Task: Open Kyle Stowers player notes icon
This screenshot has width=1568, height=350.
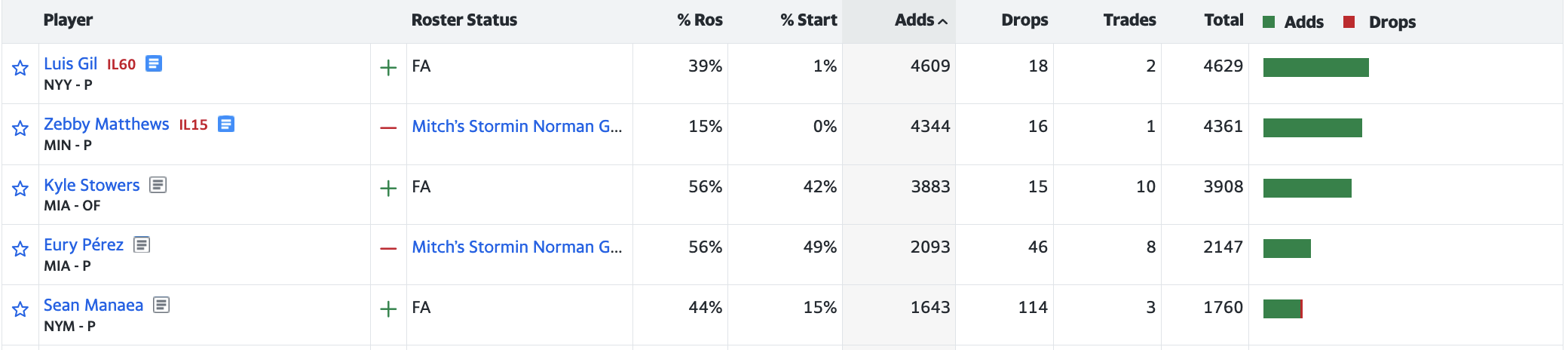Action: tap(158, 185)
